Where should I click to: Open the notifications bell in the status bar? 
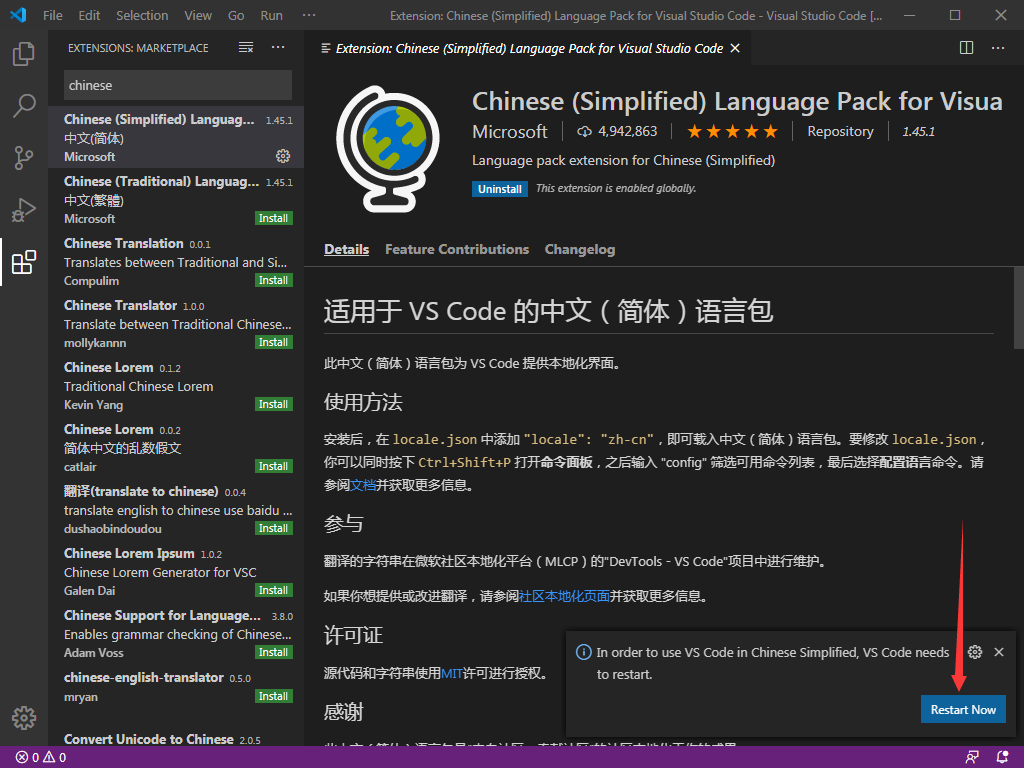(x=1003, y=757)
